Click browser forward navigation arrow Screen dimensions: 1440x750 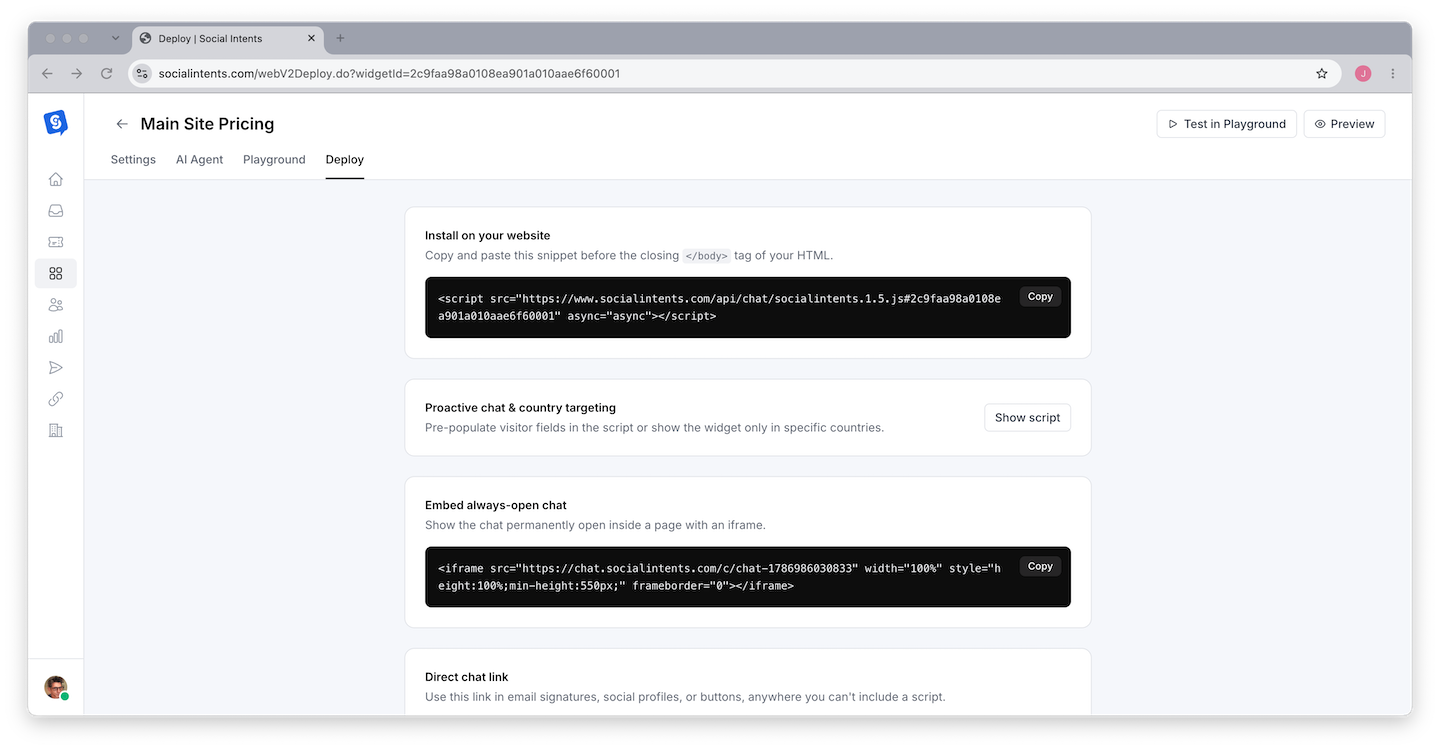[77, 73]
